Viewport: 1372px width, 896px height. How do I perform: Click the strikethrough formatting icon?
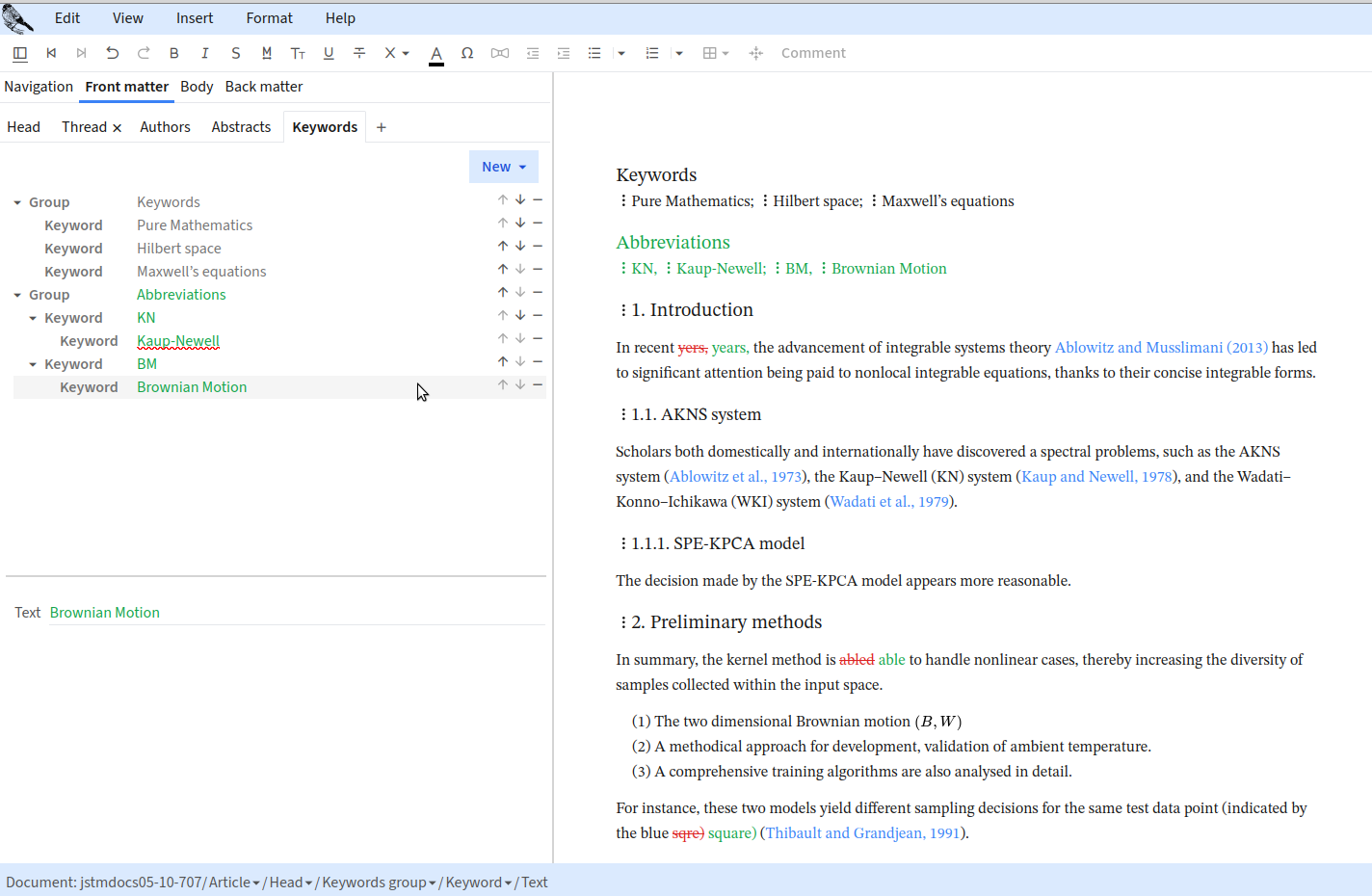pyautogui.click(x=359, y=53)
